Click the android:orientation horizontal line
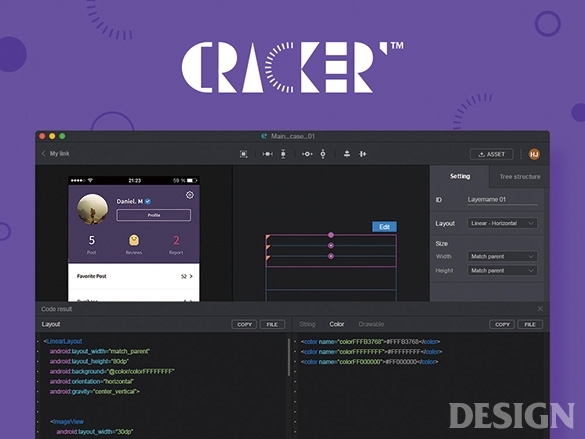 (x=92, y=382)
